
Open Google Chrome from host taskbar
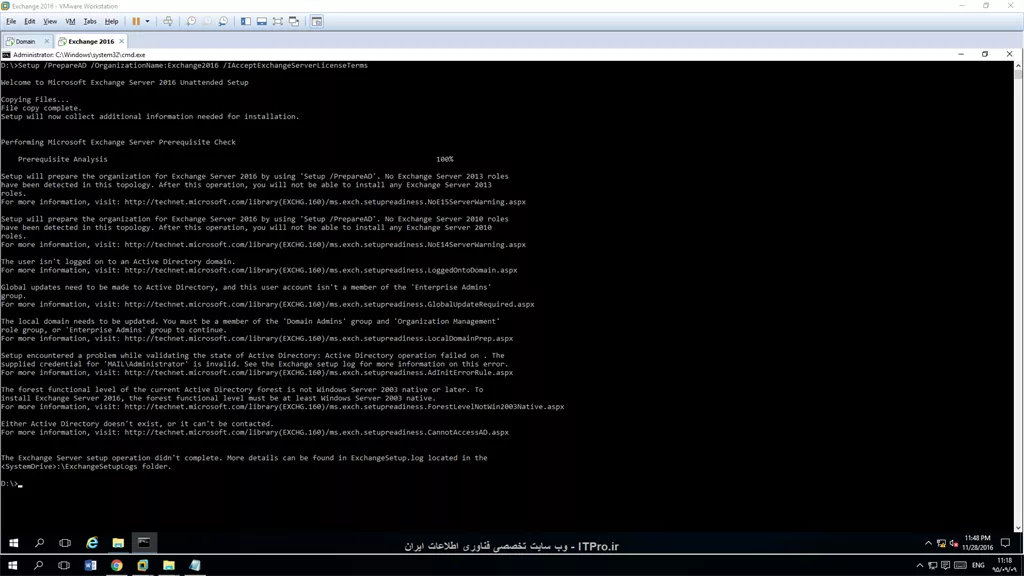[116, 566]
